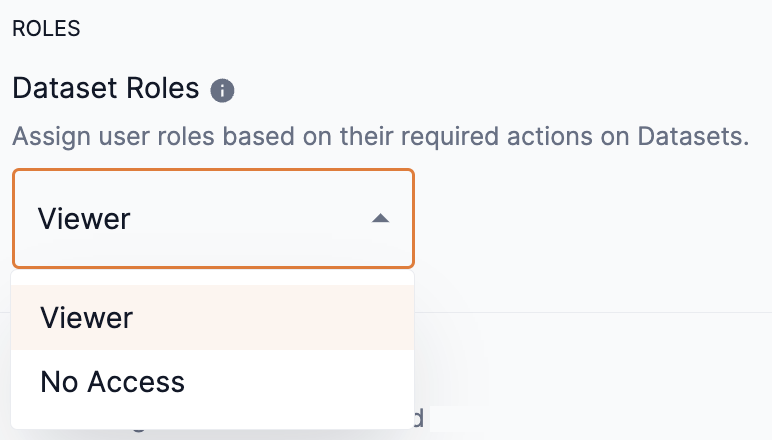This screenshot has width=772, height=440.
Task: Click the selected Viewer value in the combo box
Action: click(x=84, y=218)
